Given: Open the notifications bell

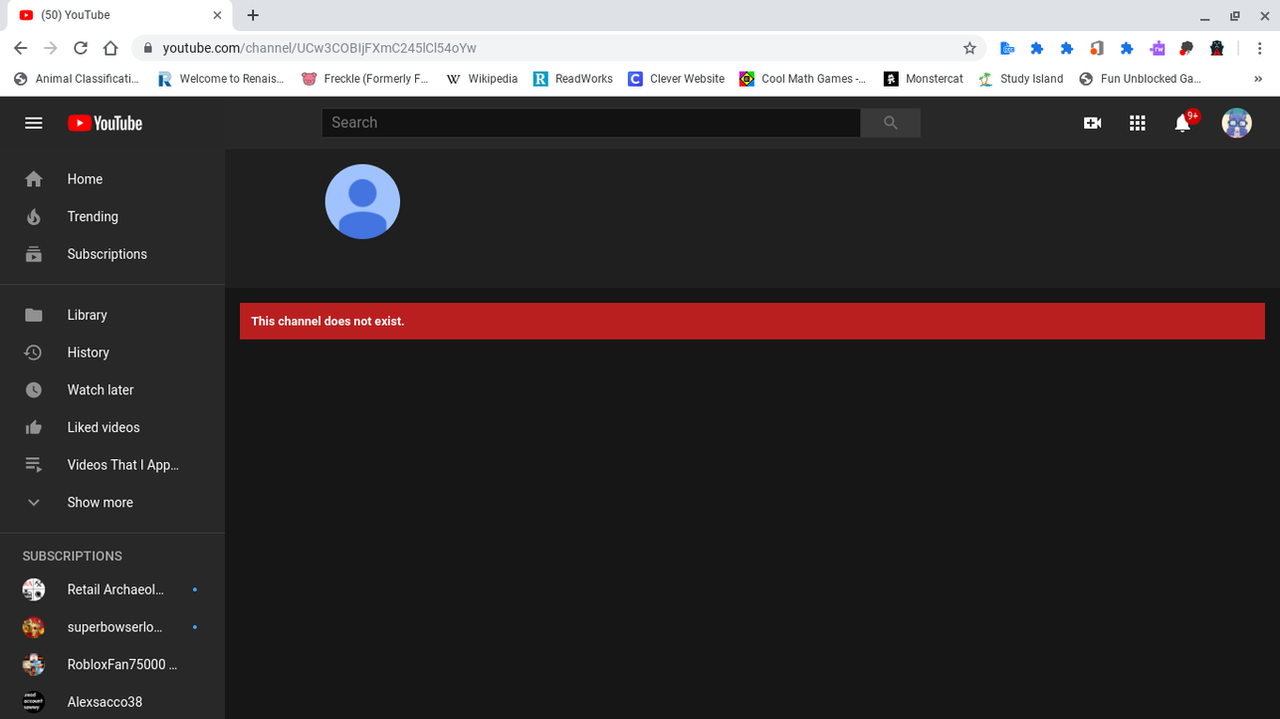Looking at the screenshot, I should point(1183,123).
